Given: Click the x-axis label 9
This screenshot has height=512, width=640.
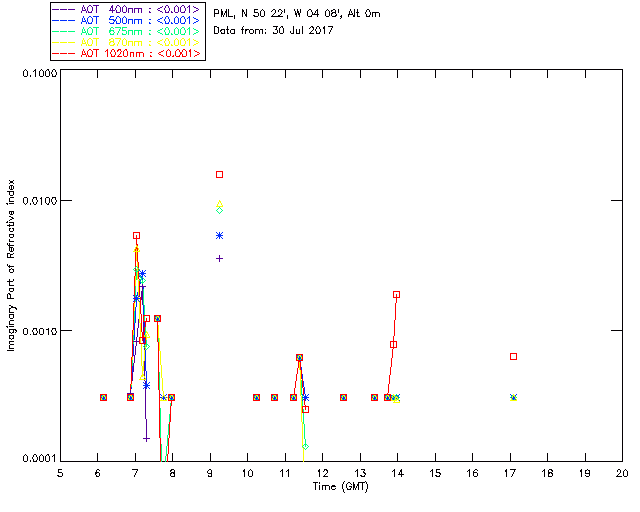Looking at the screenshot, I should click(210, 473).
